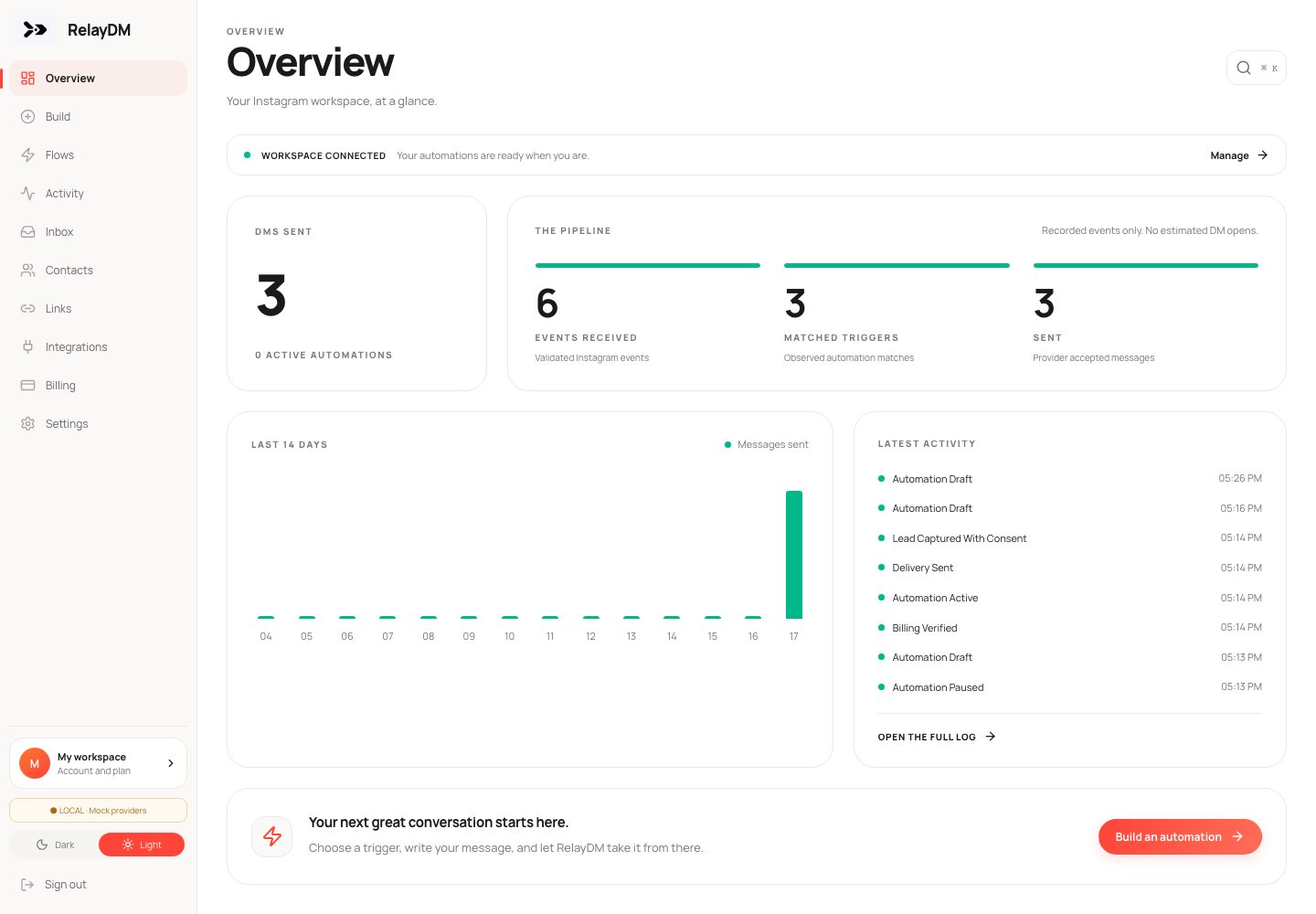Open the Inbox page

point(99,232)
